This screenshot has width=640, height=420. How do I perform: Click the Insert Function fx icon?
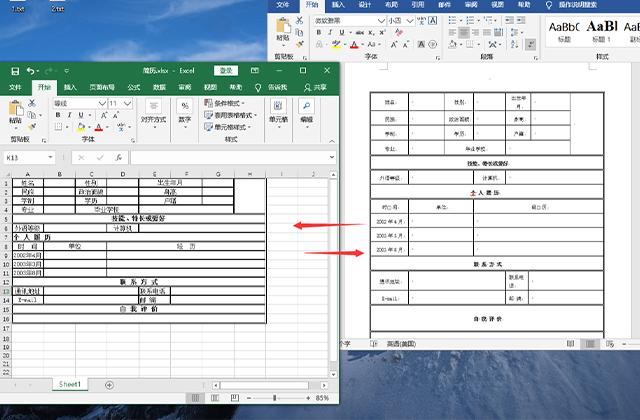119,158
